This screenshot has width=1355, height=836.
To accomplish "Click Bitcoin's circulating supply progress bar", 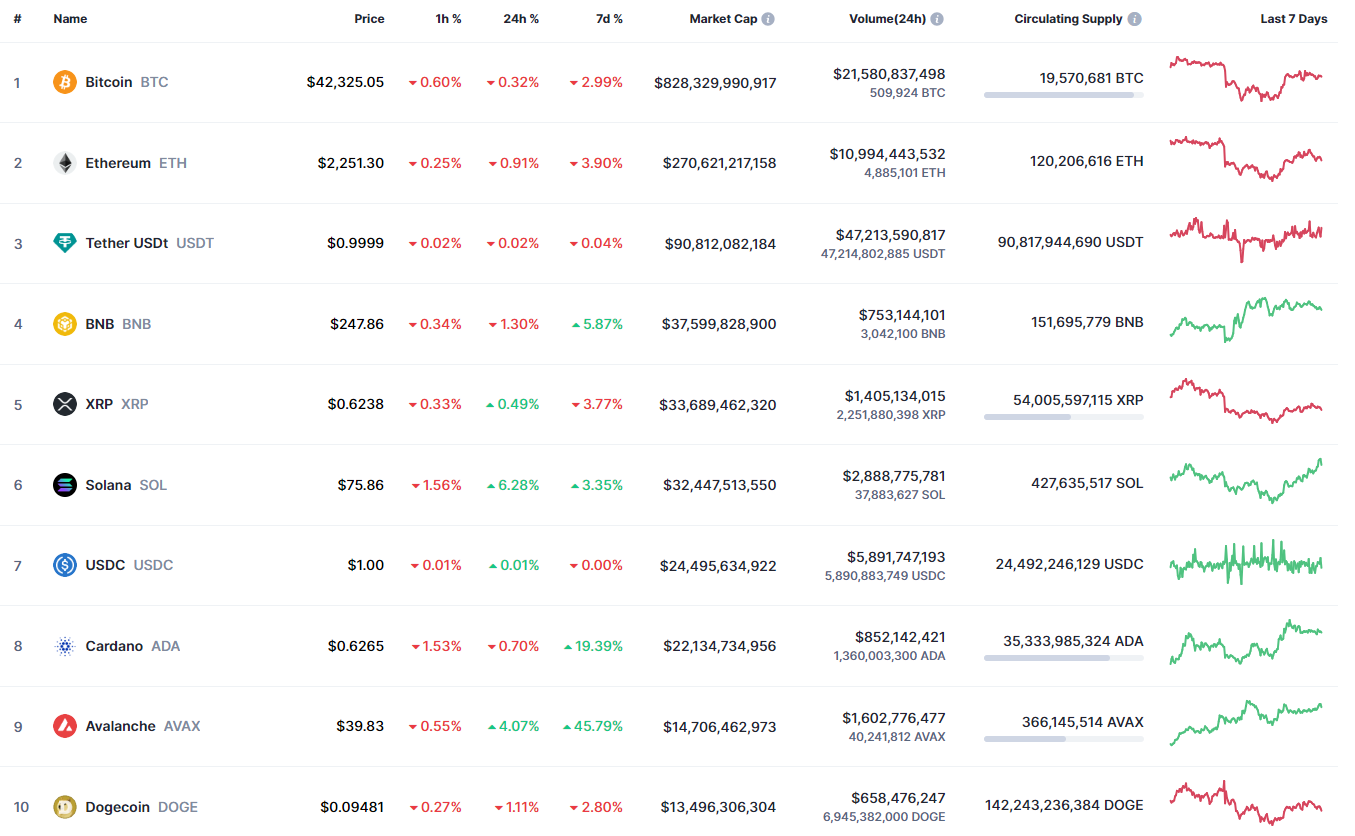I will pos(1063,95).
